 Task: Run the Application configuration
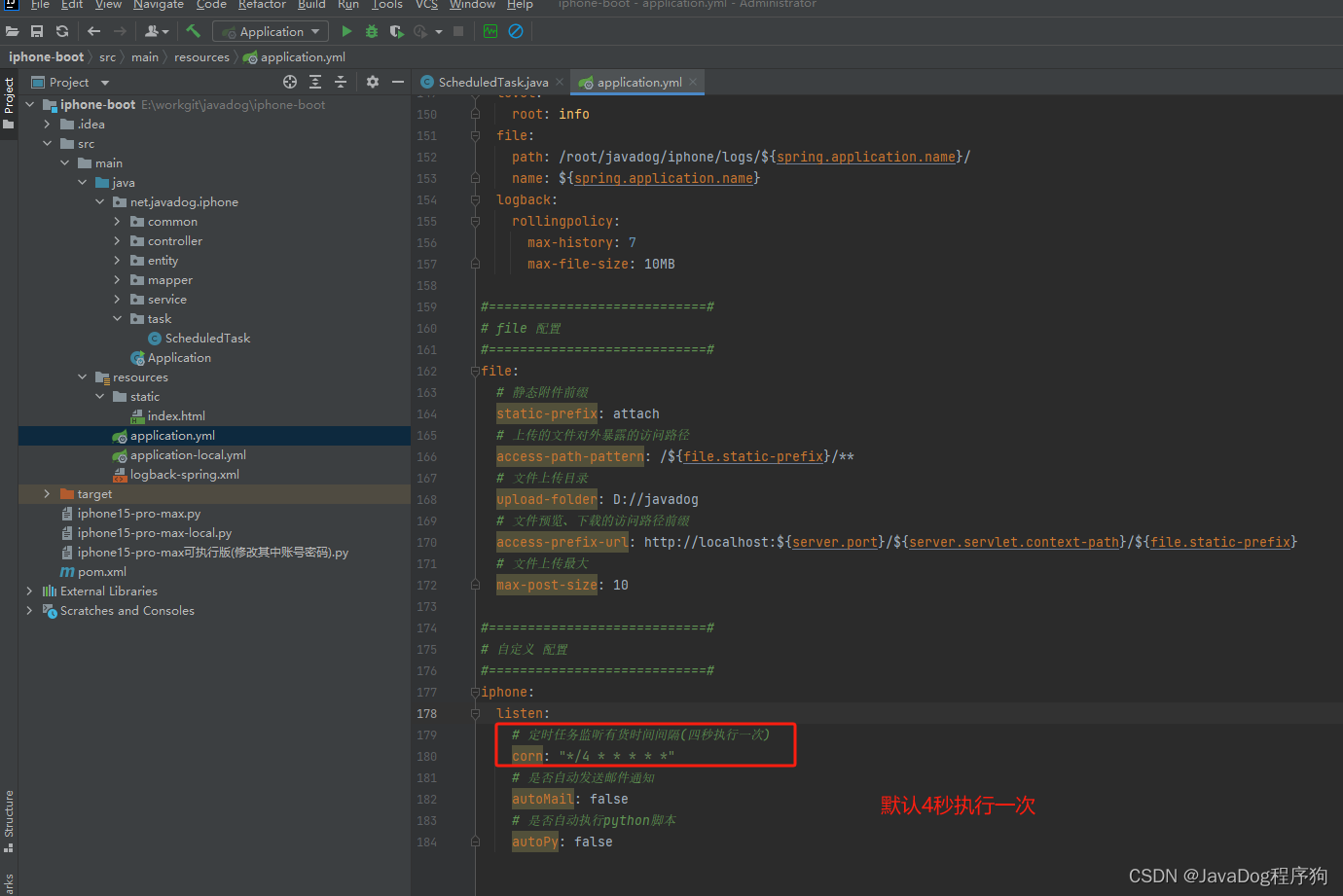pos(347,30)
